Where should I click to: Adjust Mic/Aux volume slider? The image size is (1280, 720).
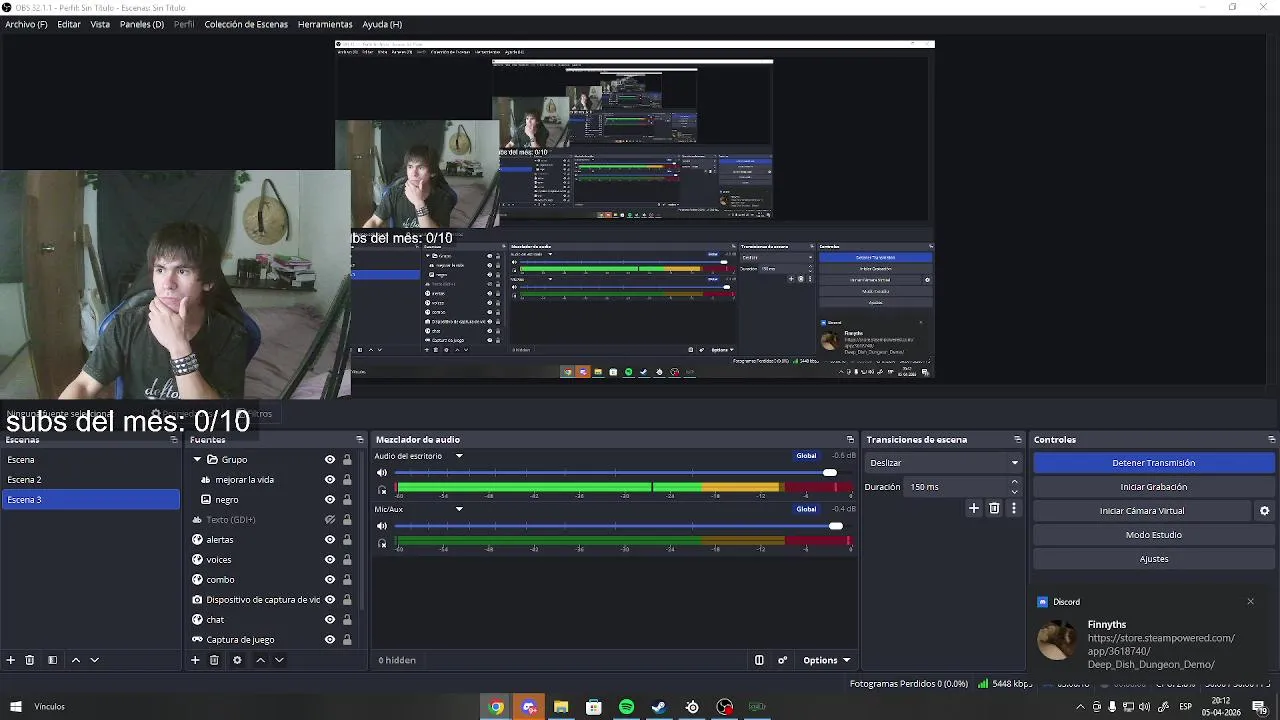click(x=836, y=526)
